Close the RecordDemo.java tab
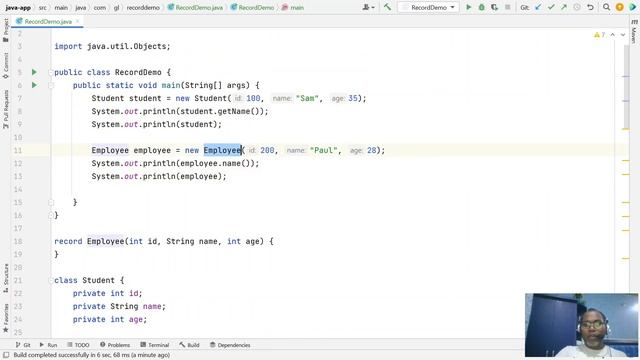Viewport: 640px width, 360px height. [x=78, y=21]
